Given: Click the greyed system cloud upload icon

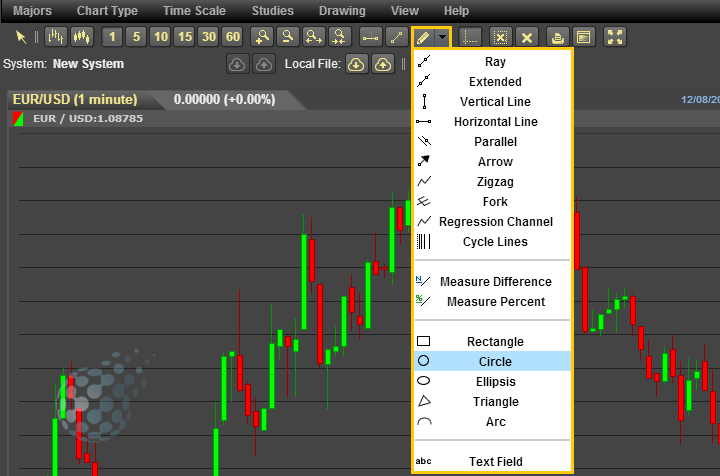Looking at the screenshot, I should (264, 64).
